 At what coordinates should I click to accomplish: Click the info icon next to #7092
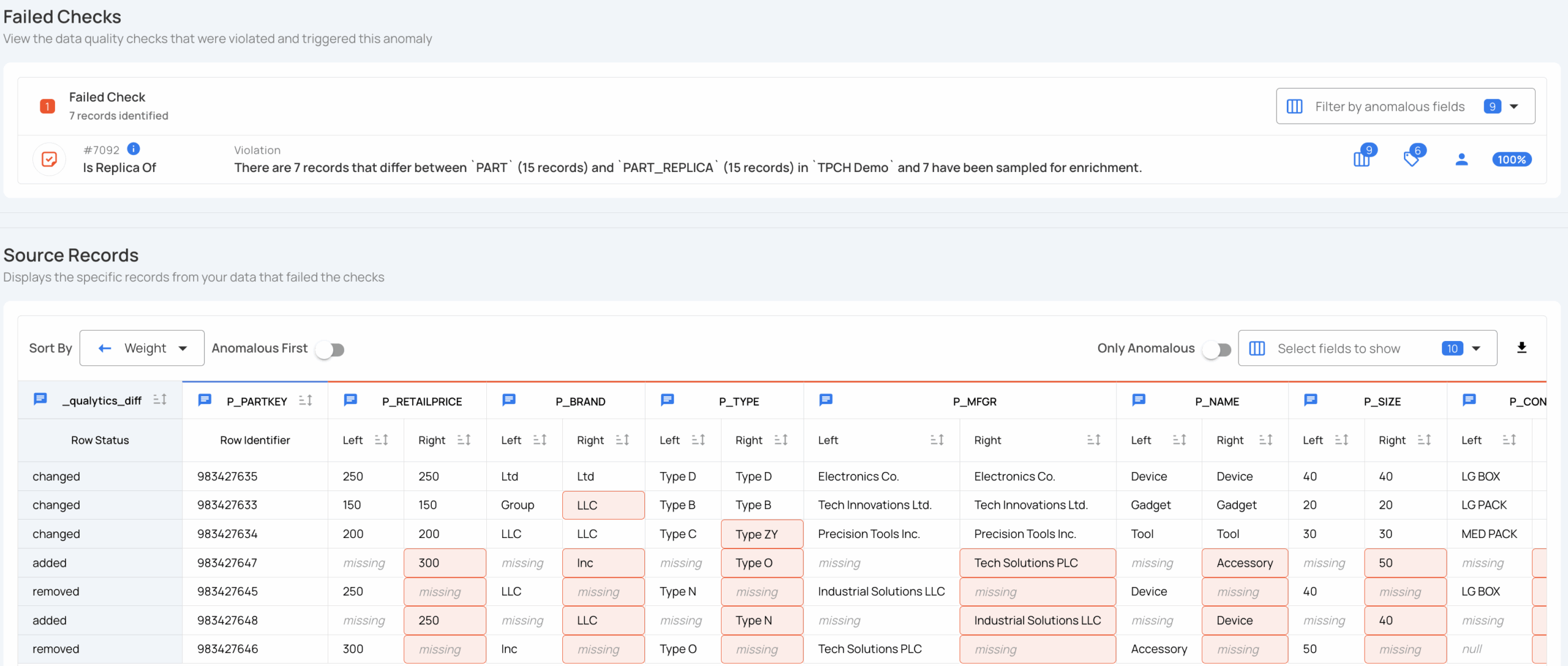coord(134,149)
